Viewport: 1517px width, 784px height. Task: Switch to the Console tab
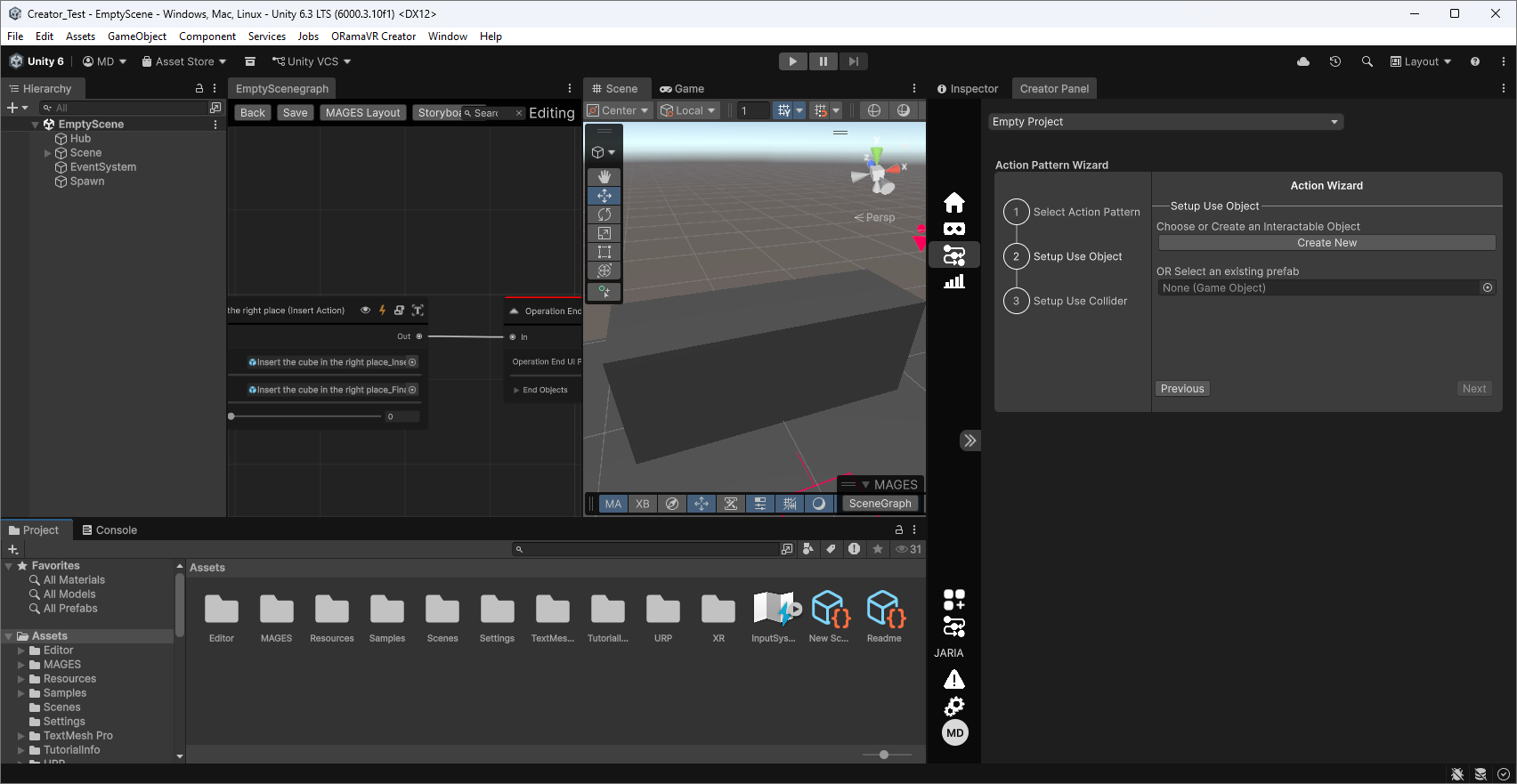pos(110,529)
